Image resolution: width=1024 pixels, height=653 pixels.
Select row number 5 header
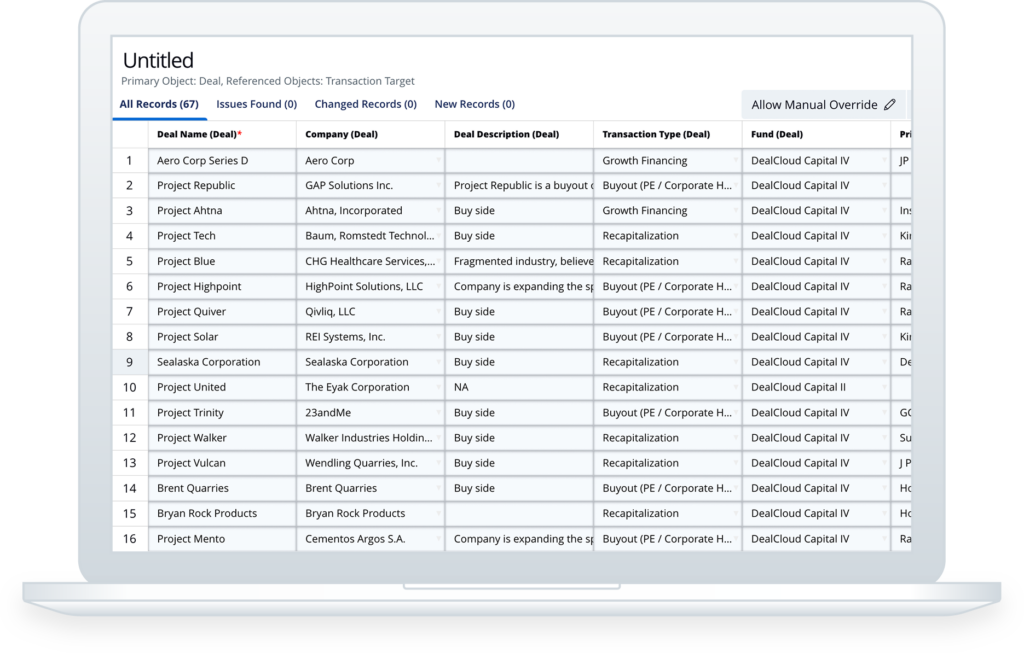(130, 261)
